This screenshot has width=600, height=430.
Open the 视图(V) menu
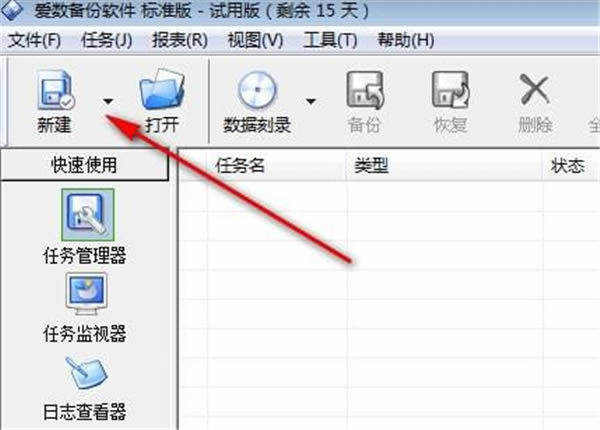[x=255, y=40]
